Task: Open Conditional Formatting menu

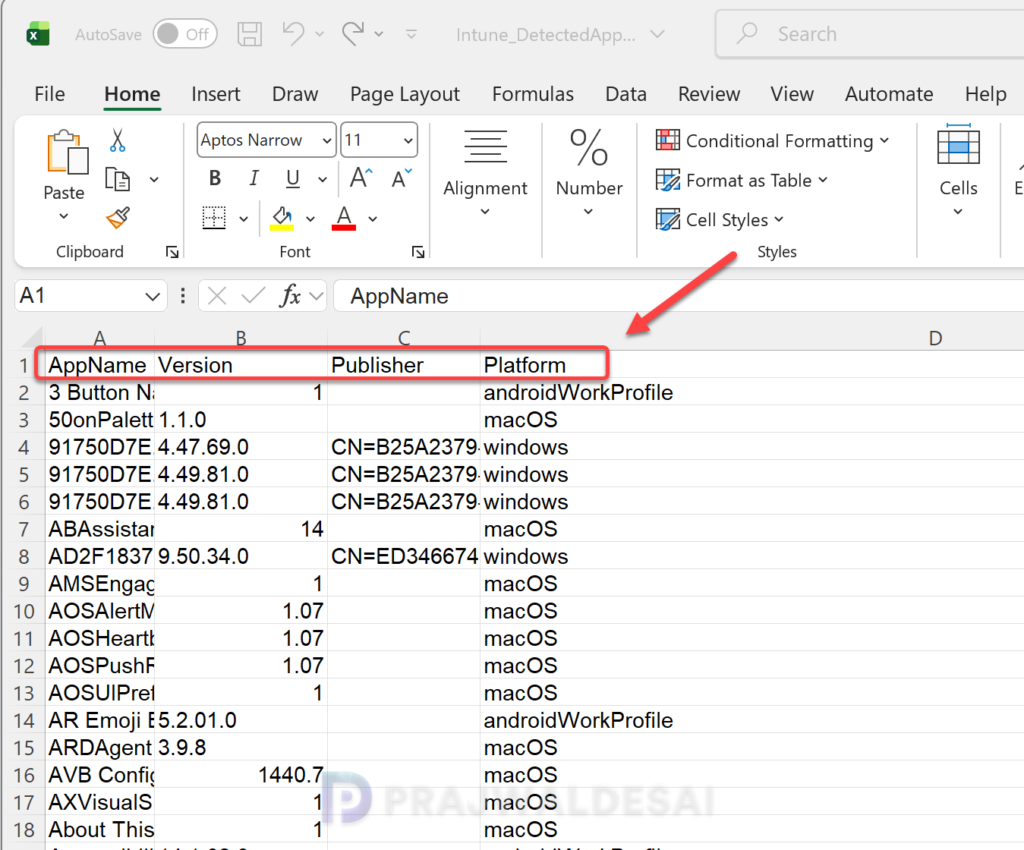Action: [x=773, y=141]
